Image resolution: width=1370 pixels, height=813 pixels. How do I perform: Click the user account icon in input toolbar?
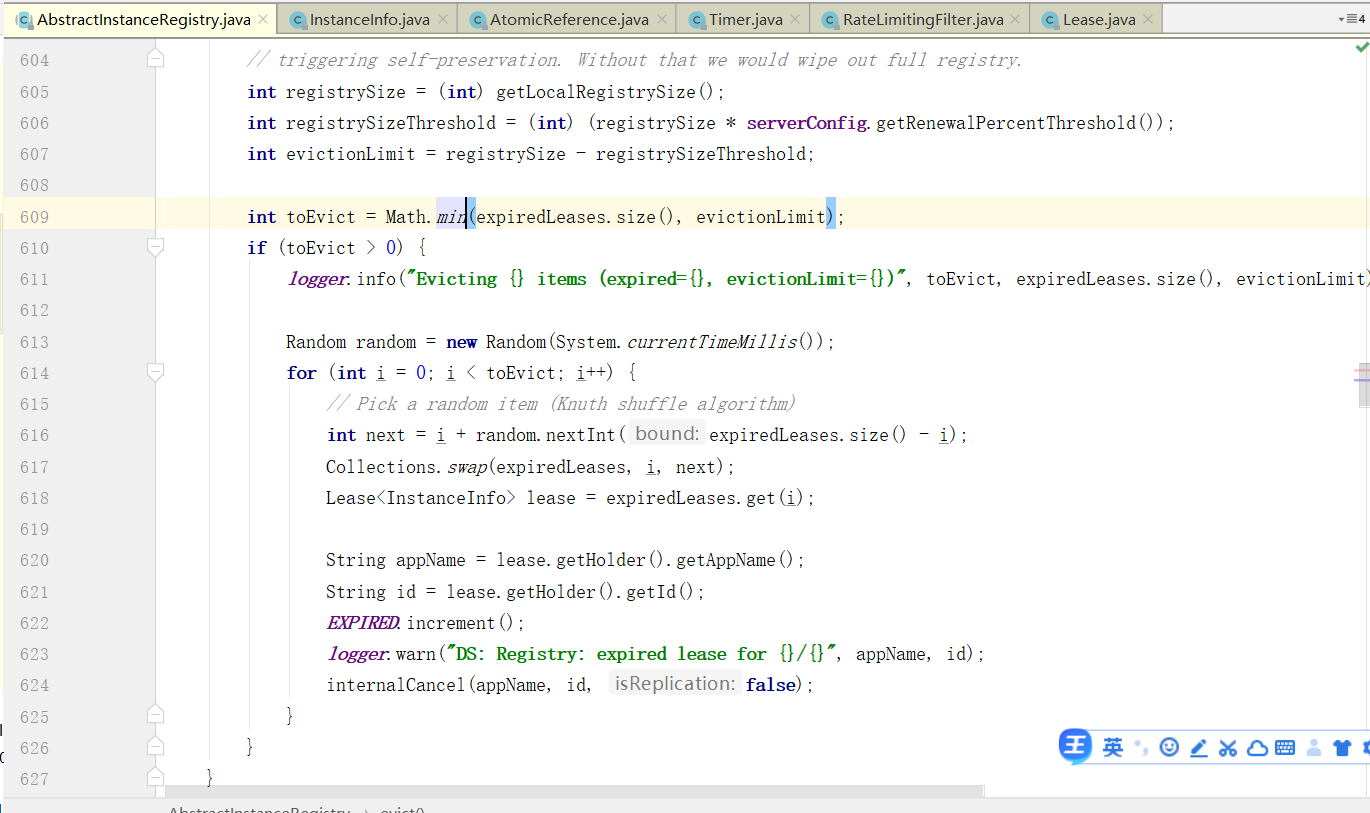click(1314, 747)
